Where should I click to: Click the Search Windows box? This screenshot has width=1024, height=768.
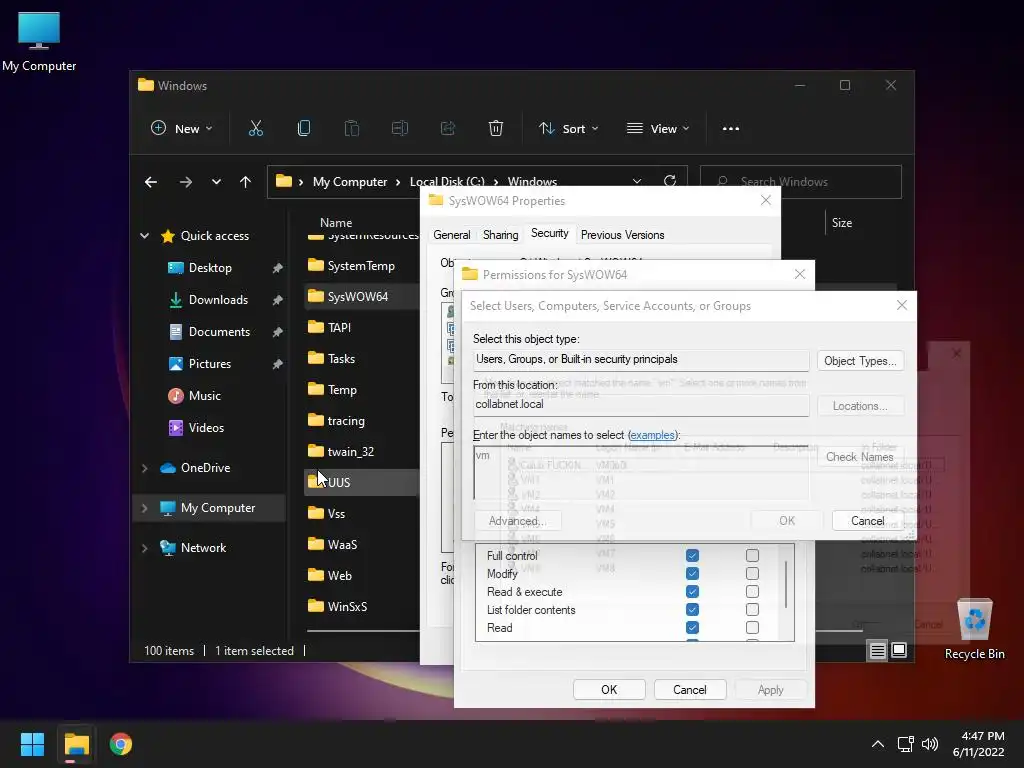(x=801, y=182)
